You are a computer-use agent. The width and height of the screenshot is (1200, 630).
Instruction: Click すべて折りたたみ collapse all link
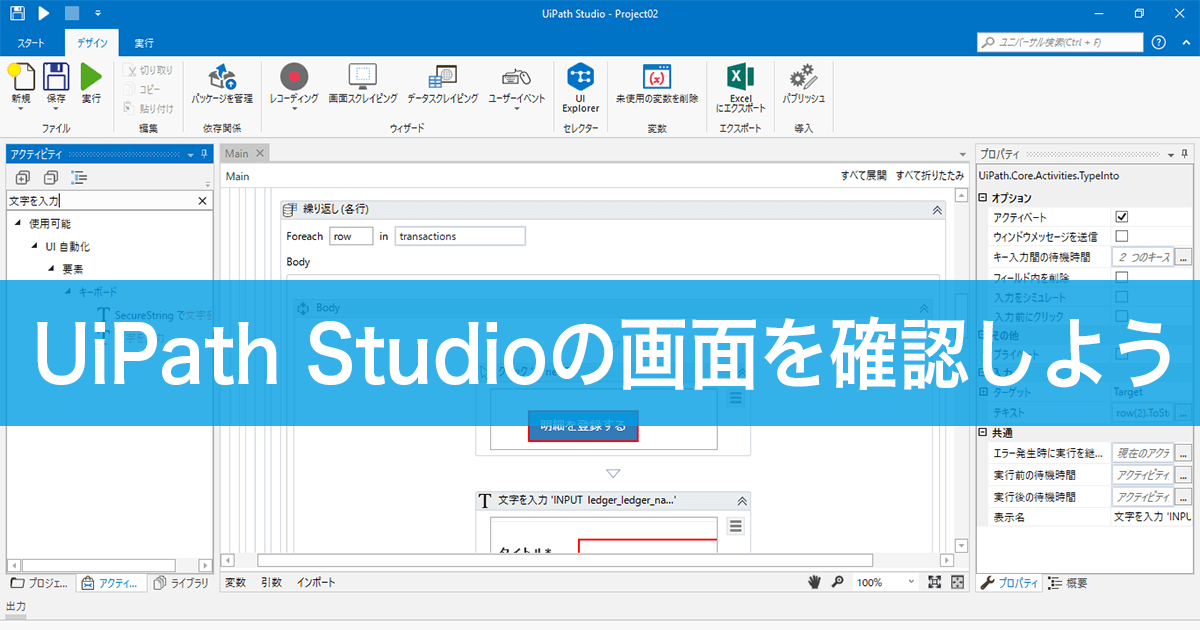(930, 175)
